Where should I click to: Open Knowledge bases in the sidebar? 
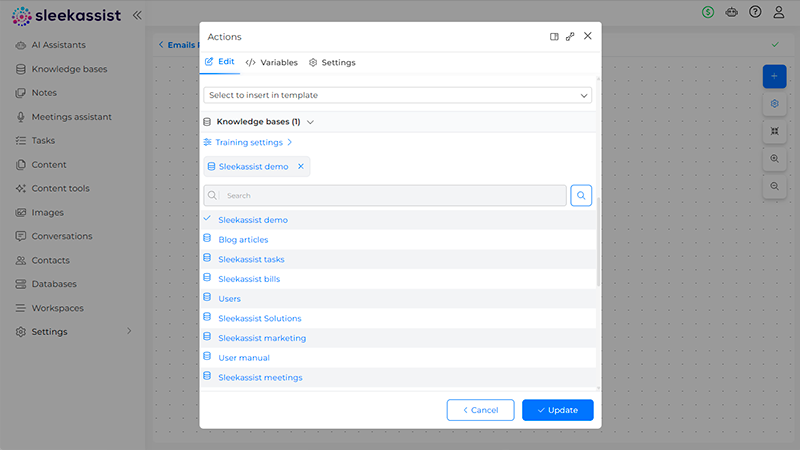click(x=69, y=69)
